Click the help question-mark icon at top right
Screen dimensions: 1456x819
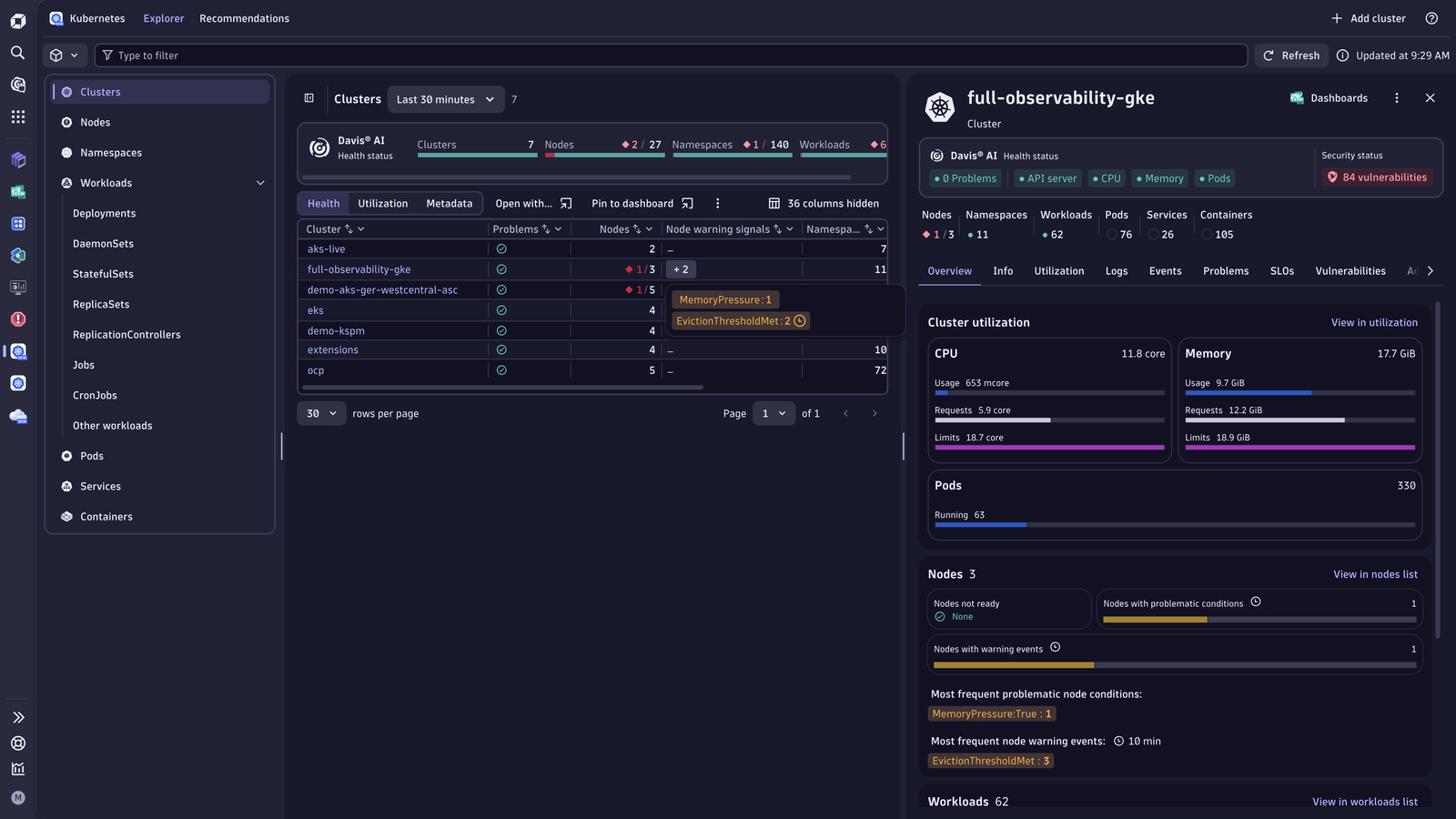(1431, 18)
